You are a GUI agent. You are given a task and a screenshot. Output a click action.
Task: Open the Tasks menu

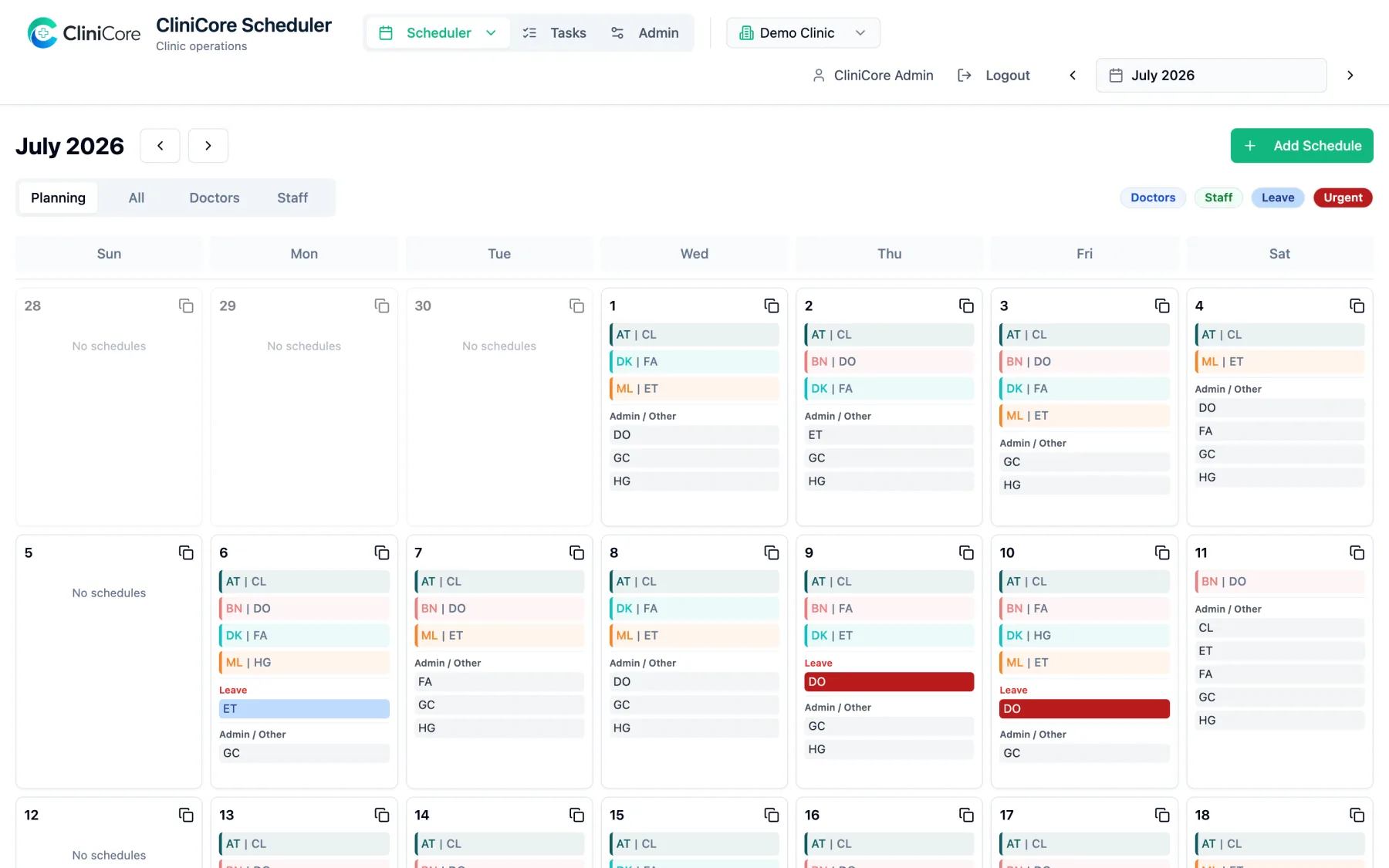(x=554, y=32)
